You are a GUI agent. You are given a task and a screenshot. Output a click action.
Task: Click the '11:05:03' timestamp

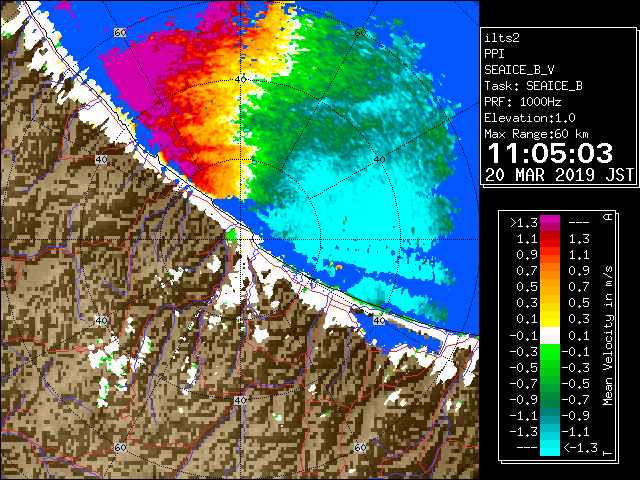pyautogui.click(x=550, y=153)
